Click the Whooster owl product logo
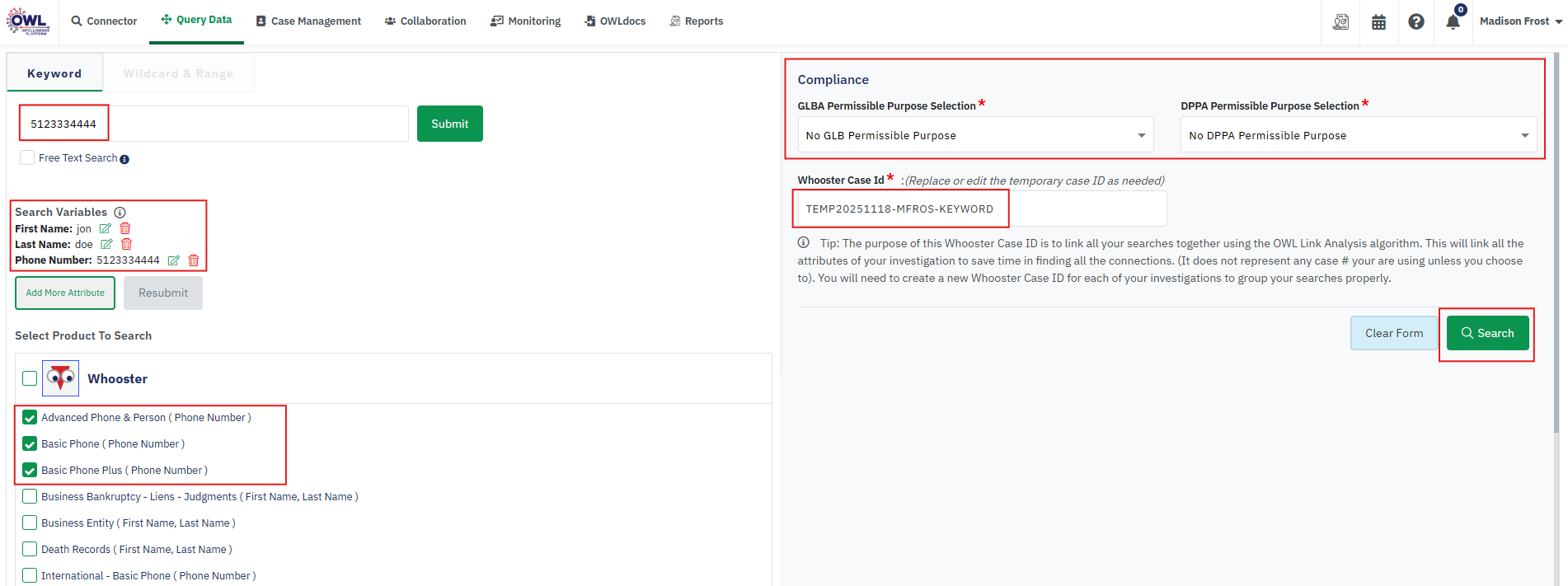The width and height of the screenshot is (1568, 586). click(60, 378)
